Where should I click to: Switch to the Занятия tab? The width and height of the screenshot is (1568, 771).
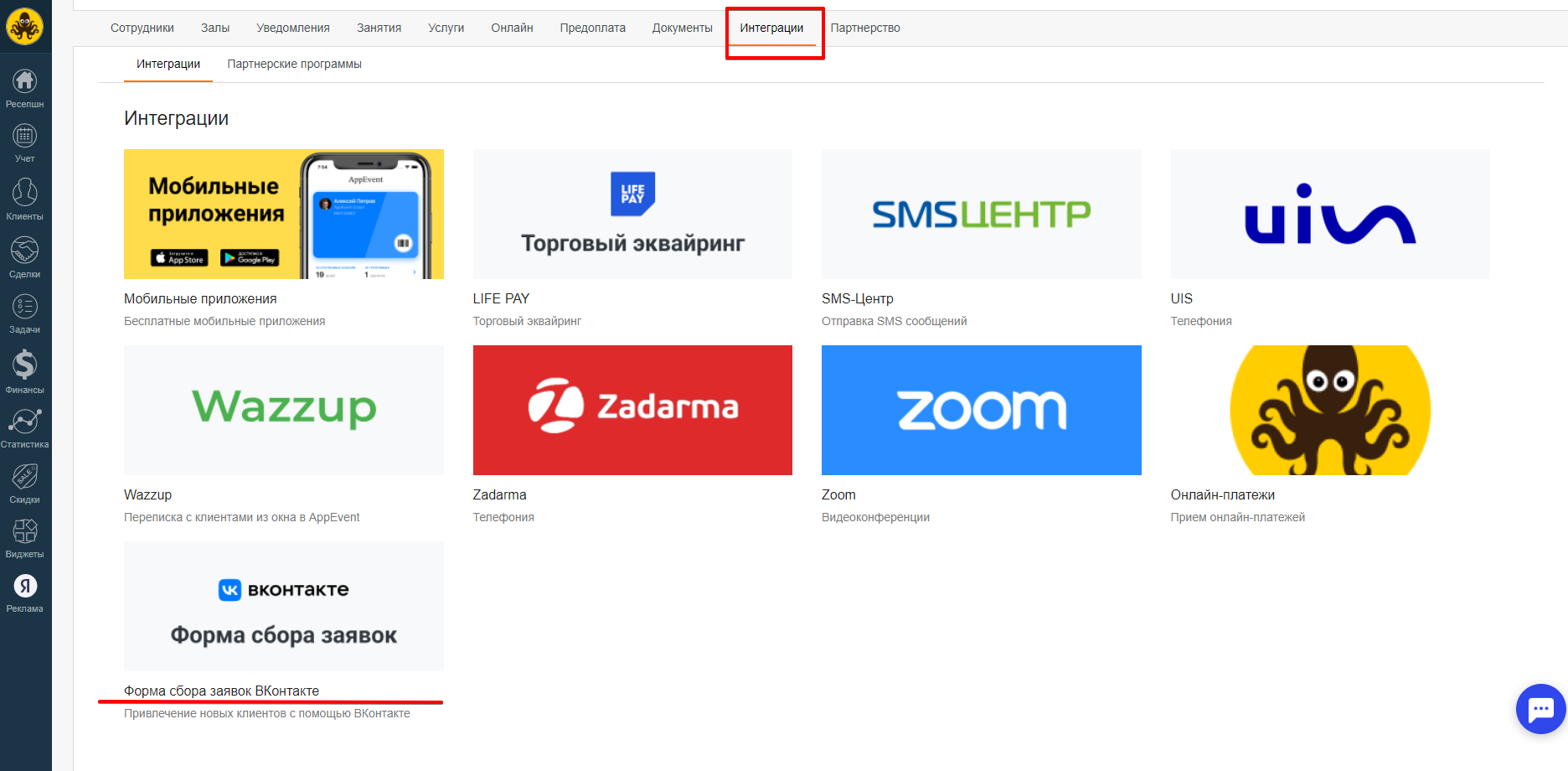coord(379,28)
